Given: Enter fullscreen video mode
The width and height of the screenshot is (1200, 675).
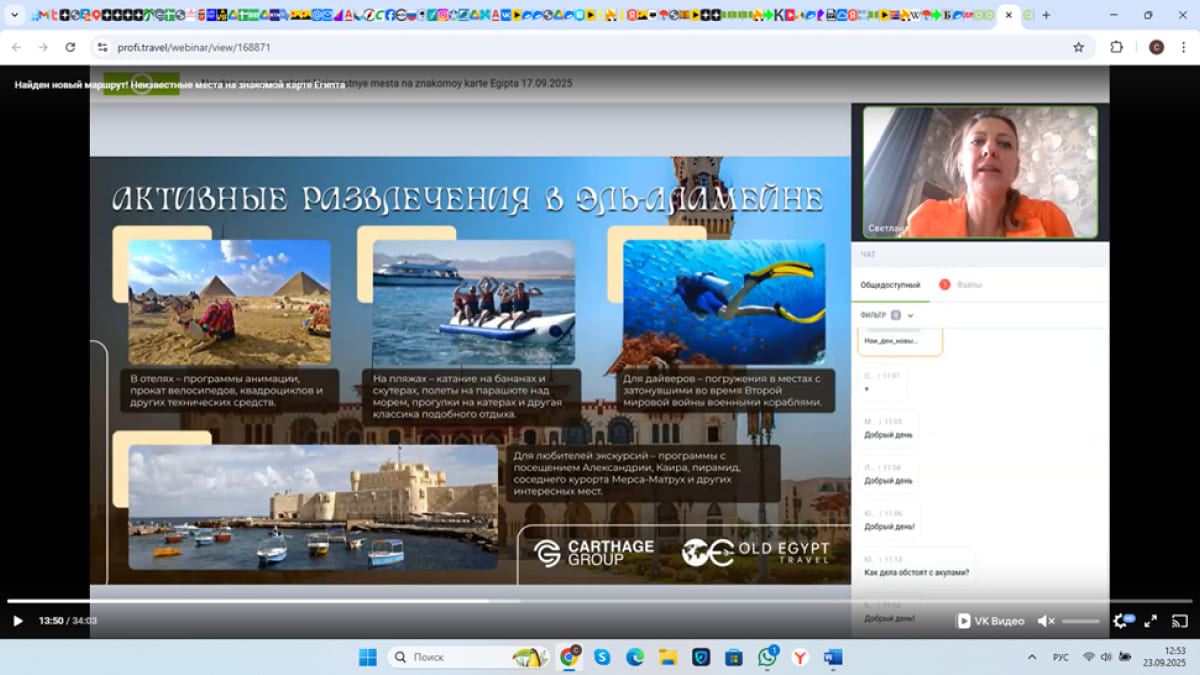Looking at the screenshot, I should coord(1151,621).
